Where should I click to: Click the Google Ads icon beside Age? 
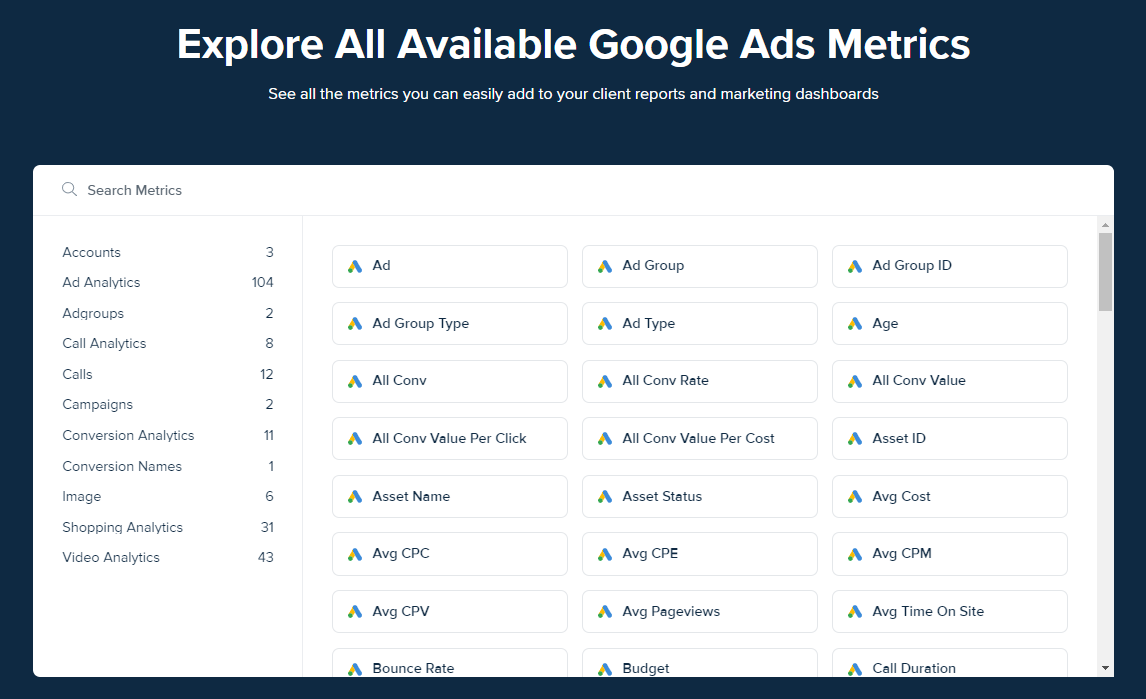pos(855,324)
